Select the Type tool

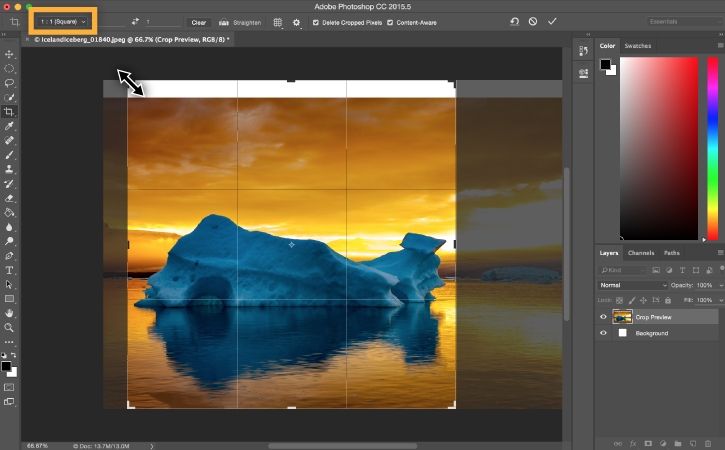coord(9,270)
